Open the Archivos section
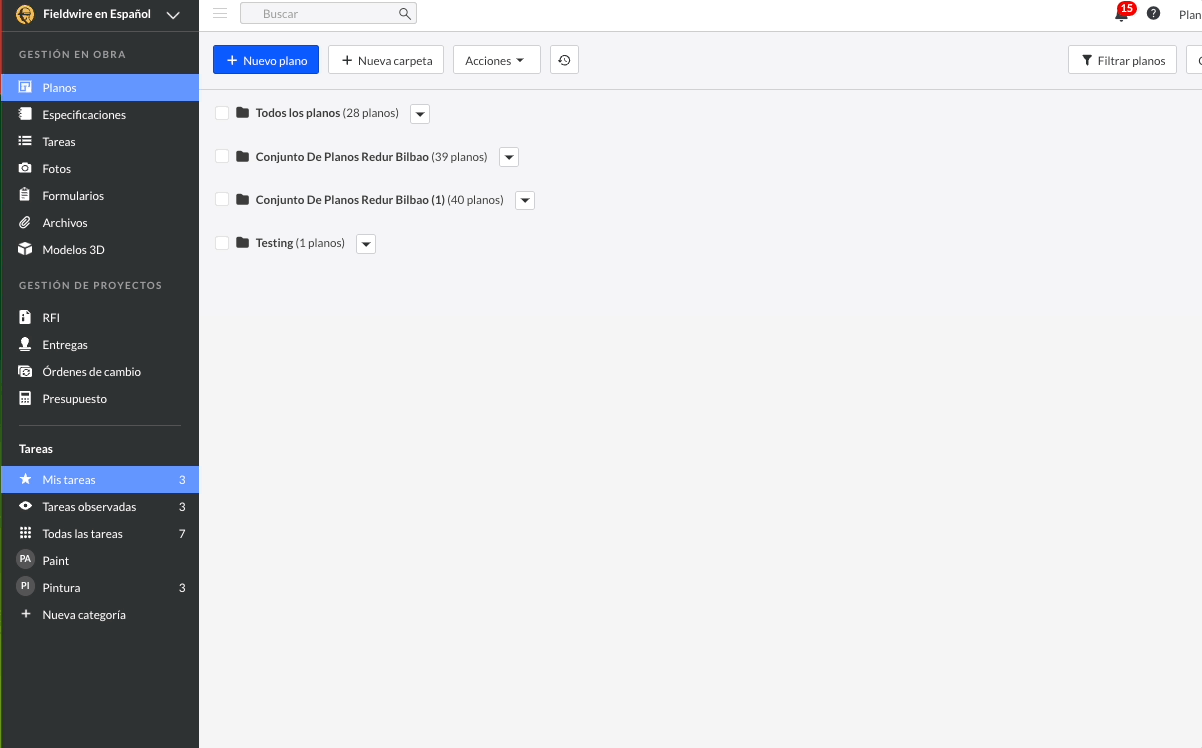This screenshot has width=1202, height=748. [100, 222]
